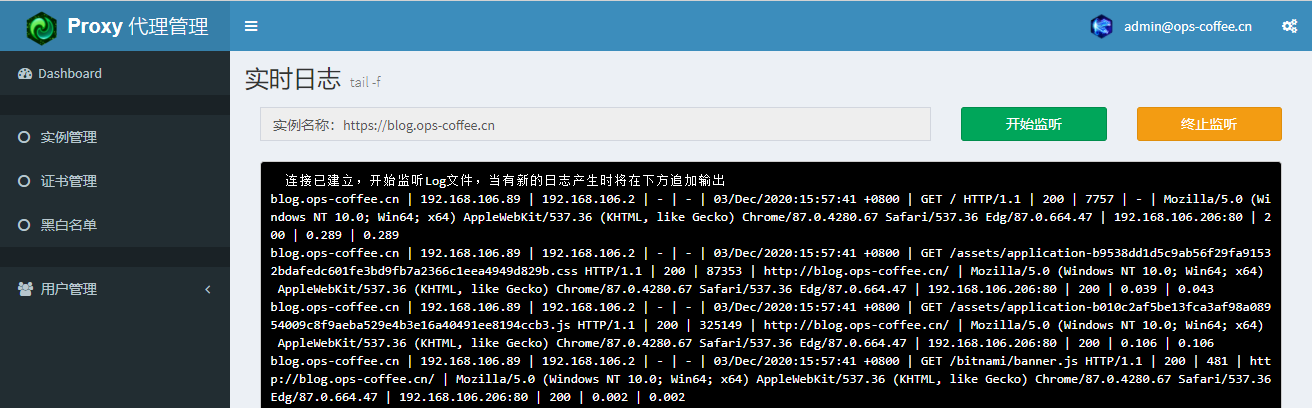This screenshot has height=408, width=1312.
Task: Click the circle icon beside 黑白名单
Action: pyautogui.click(x=24, y=226)
